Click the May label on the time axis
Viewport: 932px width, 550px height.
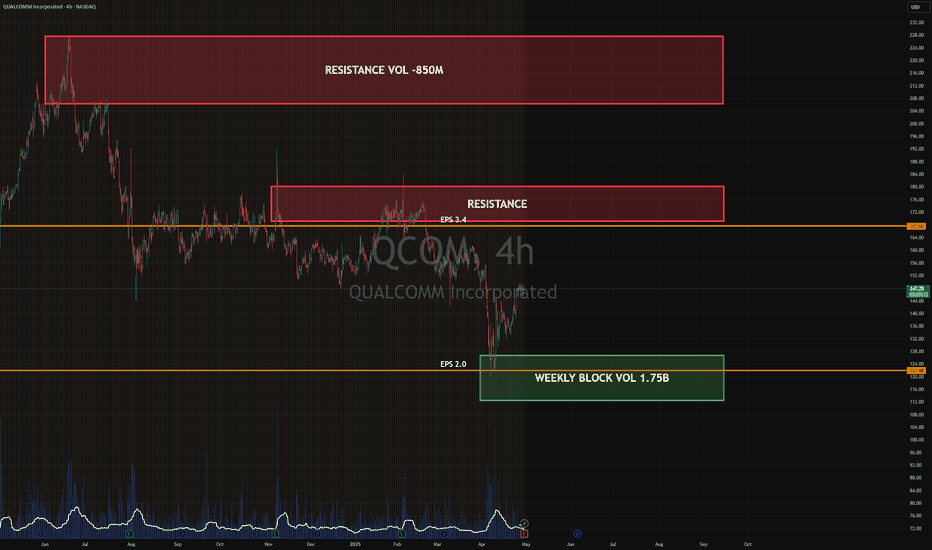point(525,544)
